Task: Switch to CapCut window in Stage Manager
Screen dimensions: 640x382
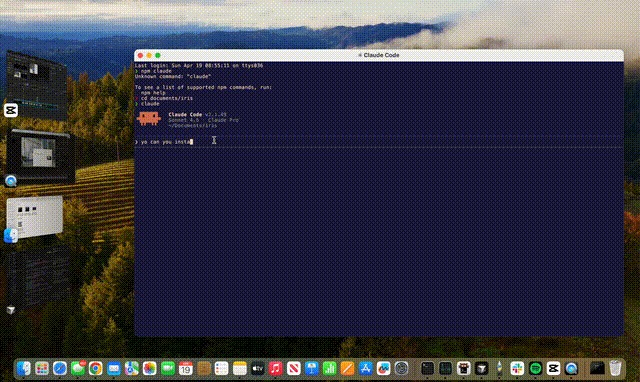Action: coord(37,86)
